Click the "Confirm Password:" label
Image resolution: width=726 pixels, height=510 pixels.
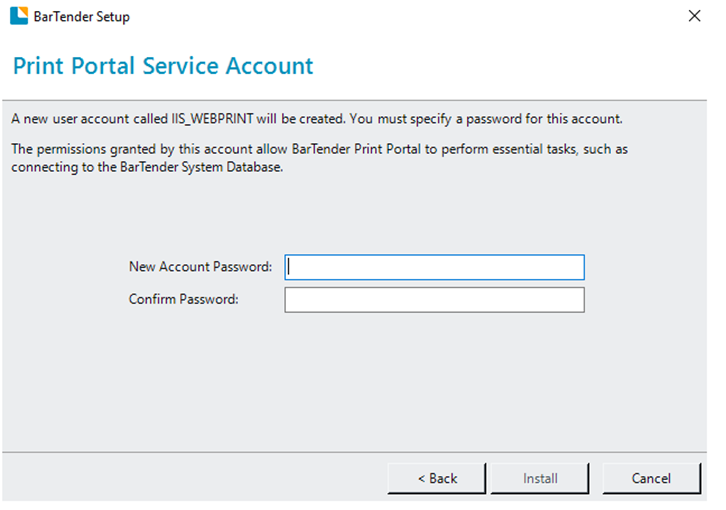(x=183, y=299)
